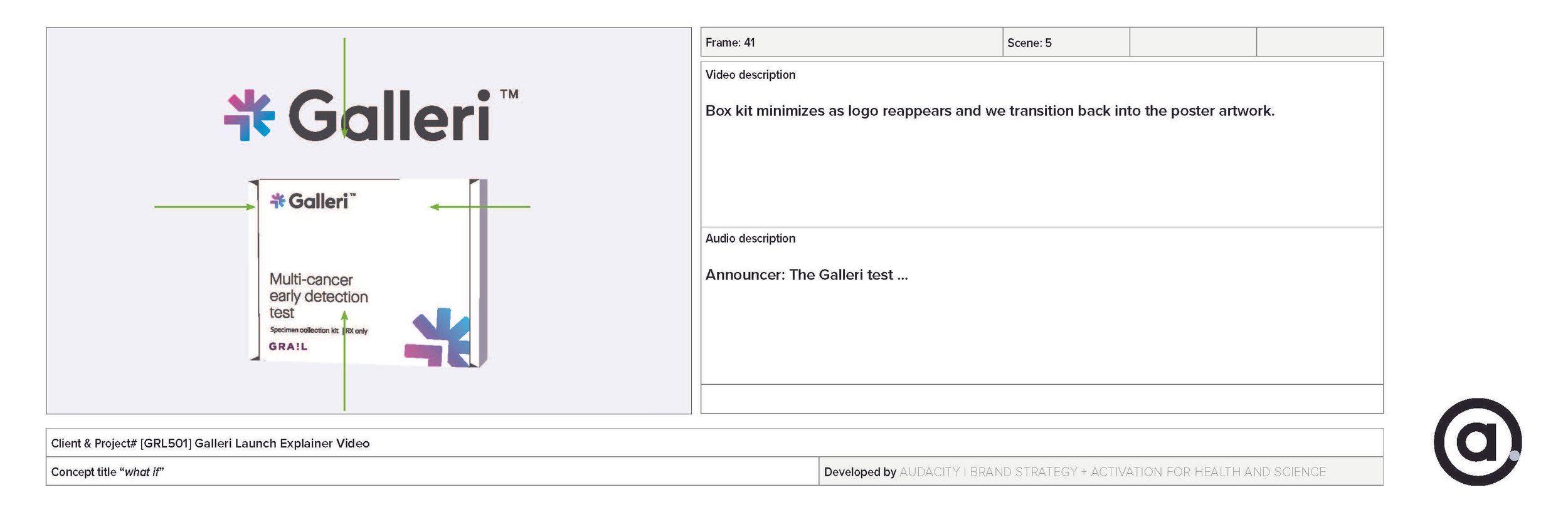Click the GRAIL brand text on the box
This screenshot has height=507, width=1568.
[x=289, y=347]
